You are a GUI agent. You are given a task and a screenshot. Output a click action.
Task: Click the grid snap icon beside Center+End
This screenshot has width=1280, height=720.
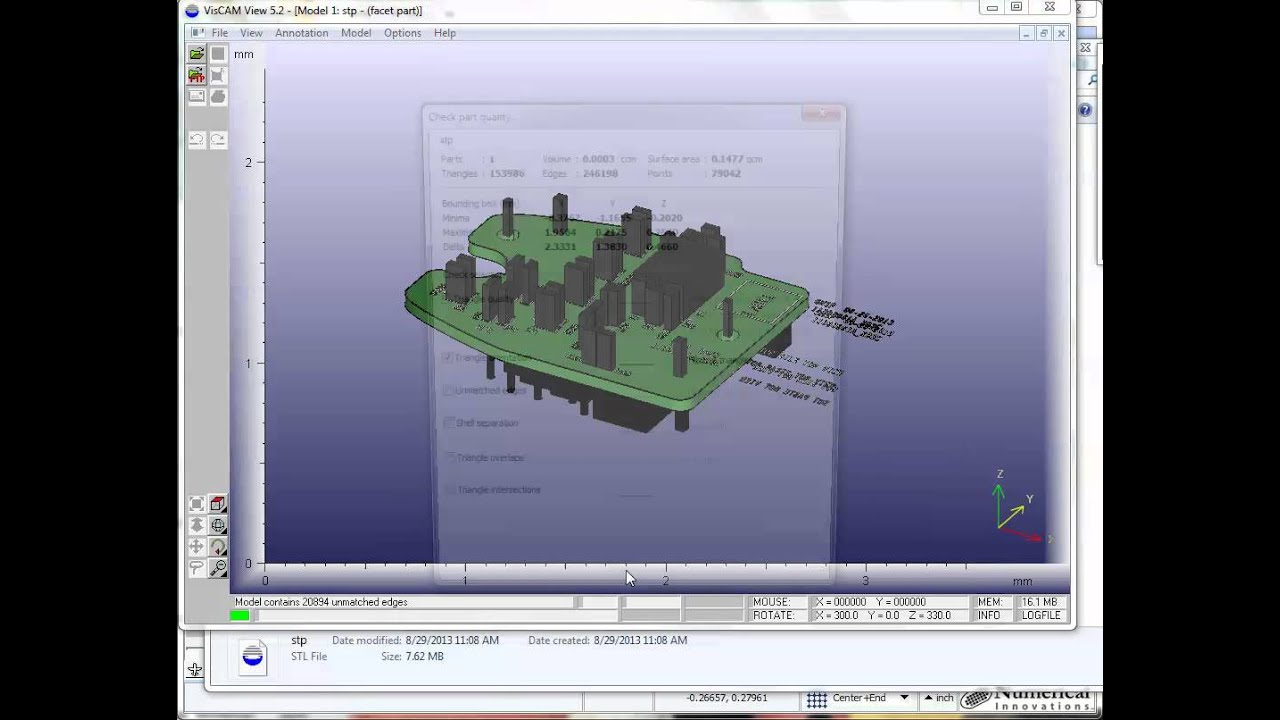pos(817,699)
